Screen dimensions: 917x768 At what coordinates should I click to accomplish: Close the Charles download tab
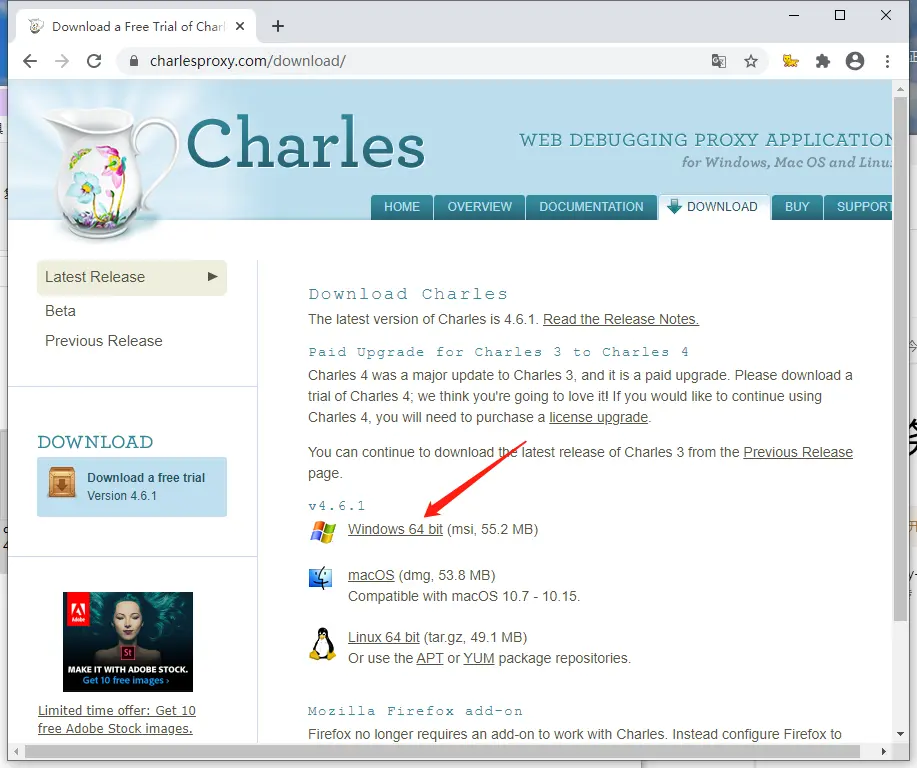[x=240, y=26]
